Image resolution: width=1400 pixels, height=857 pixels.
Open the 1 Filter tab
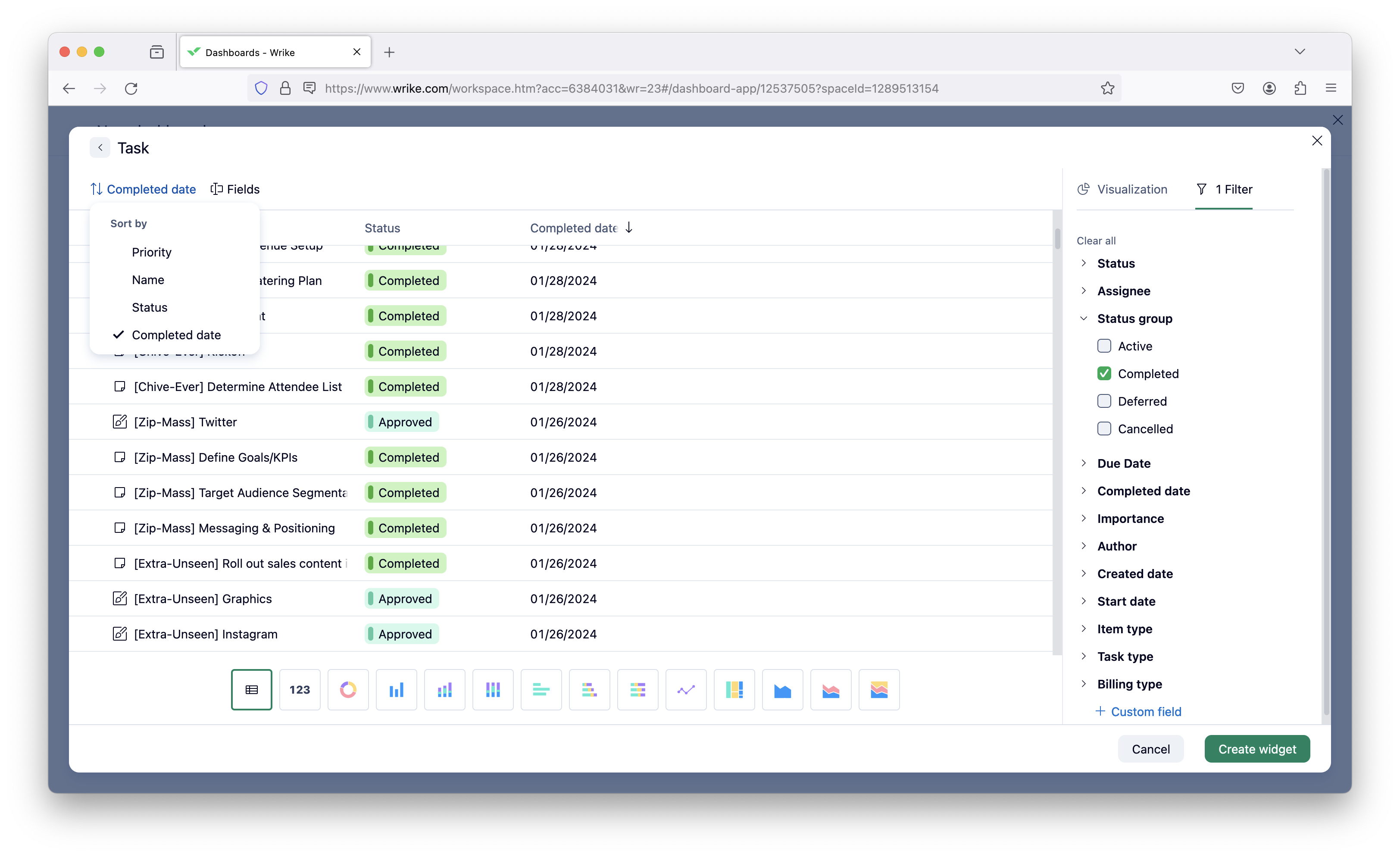click(x=1224, y=189)
